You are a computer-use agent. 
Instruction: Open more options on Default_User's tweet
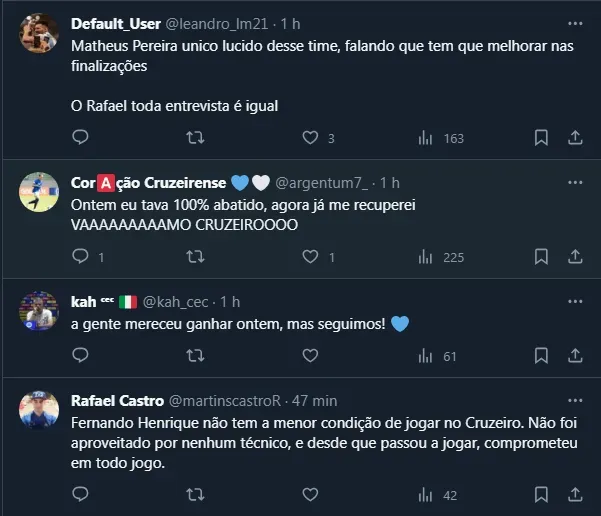click(575, 21)
